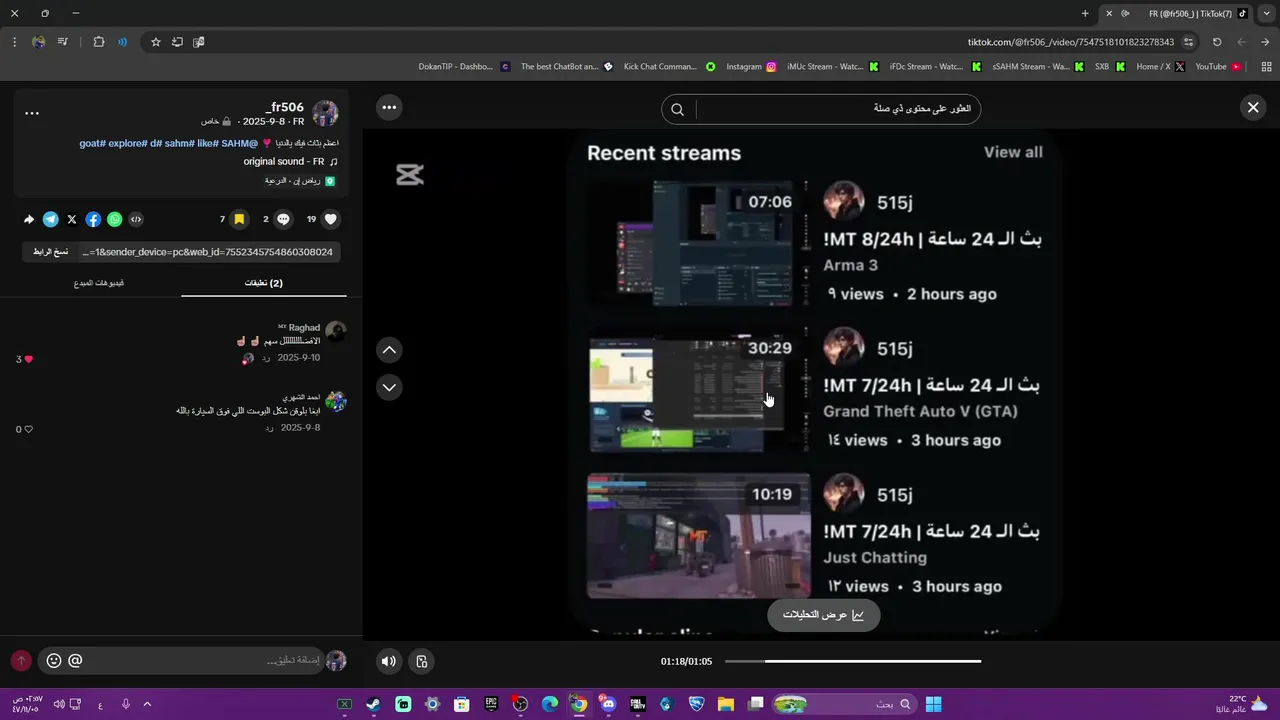Open comments via the speech bubble icon
The width and height of the screenshot is (1280, 720).
click(283, 219)
